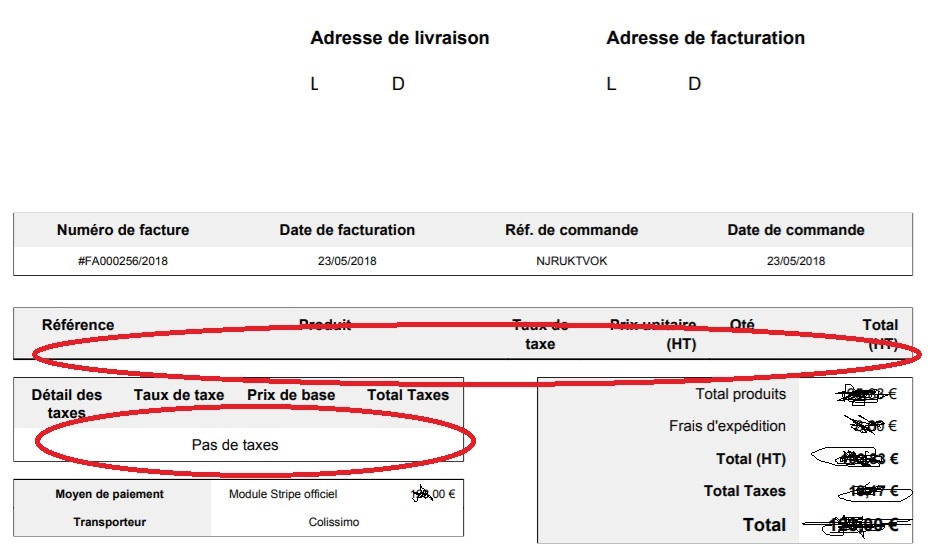Click the 'Pas de taxes' text

coord(235,445)
